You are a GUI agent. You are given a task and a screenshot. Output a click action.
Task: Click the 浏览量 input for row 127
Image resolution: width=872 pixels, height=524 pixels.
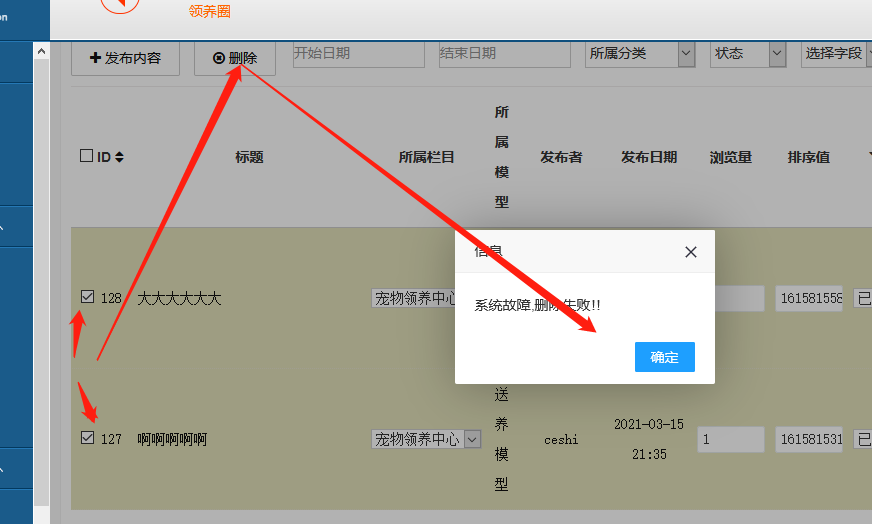[x=730, y=439]
